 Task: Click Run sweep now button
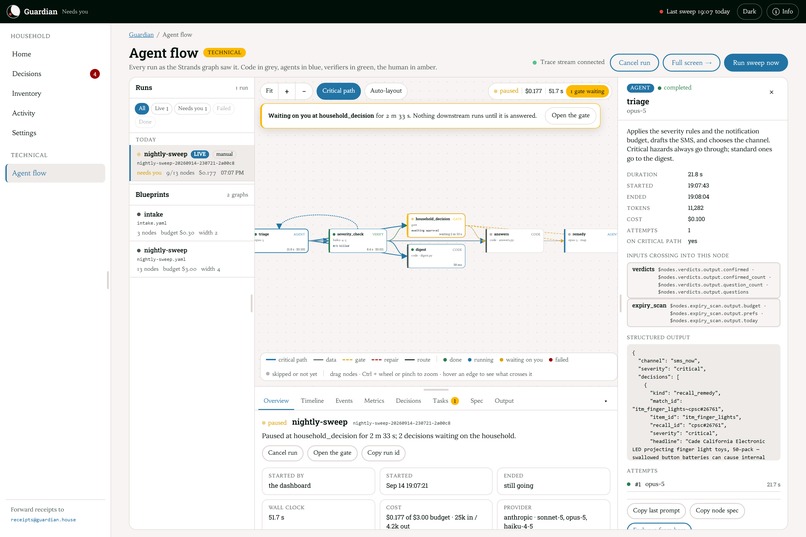[756, 63]
